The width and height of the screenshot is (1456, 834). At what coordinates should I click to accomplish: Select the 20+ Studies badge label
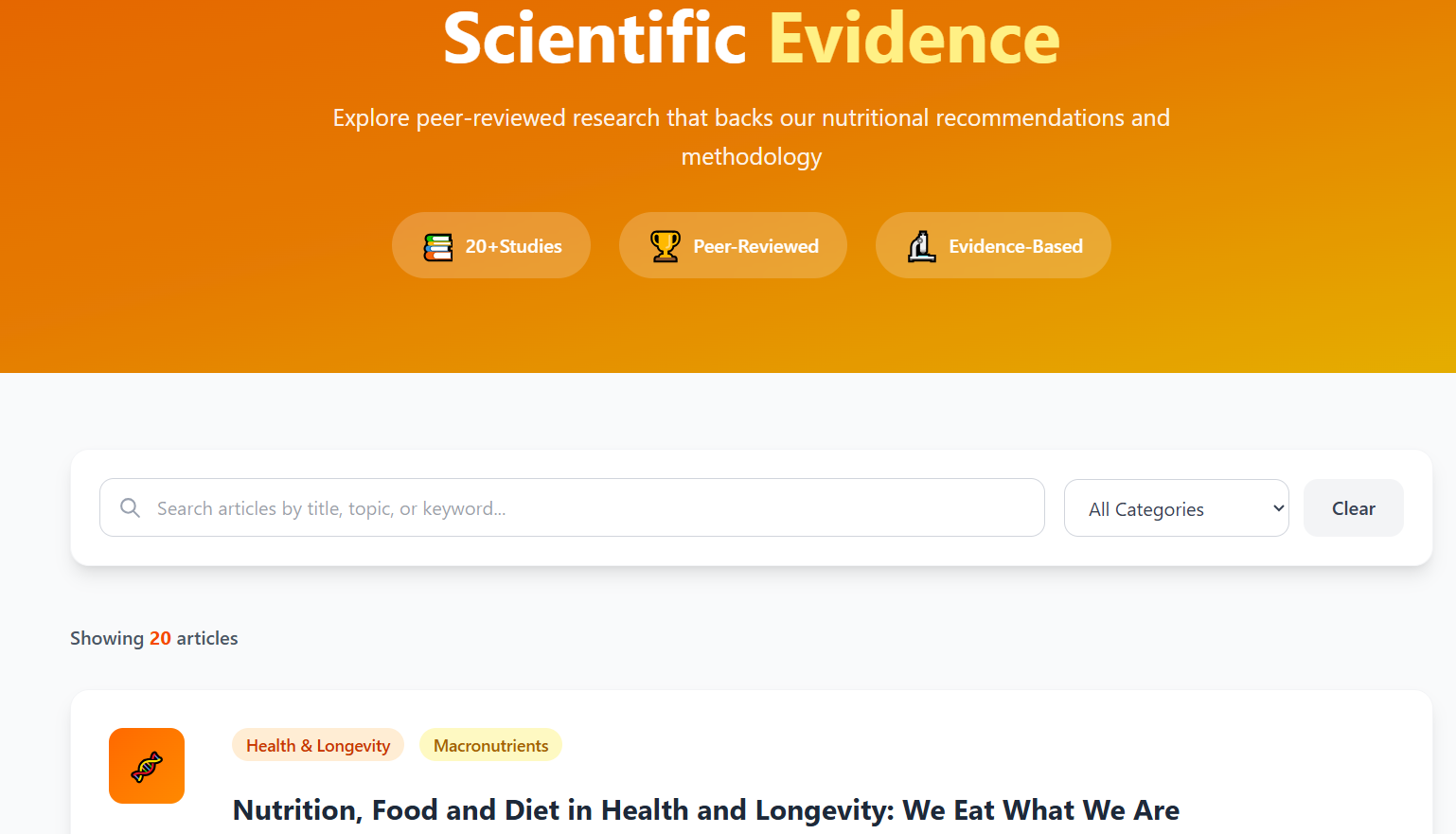tap(513, 246)
